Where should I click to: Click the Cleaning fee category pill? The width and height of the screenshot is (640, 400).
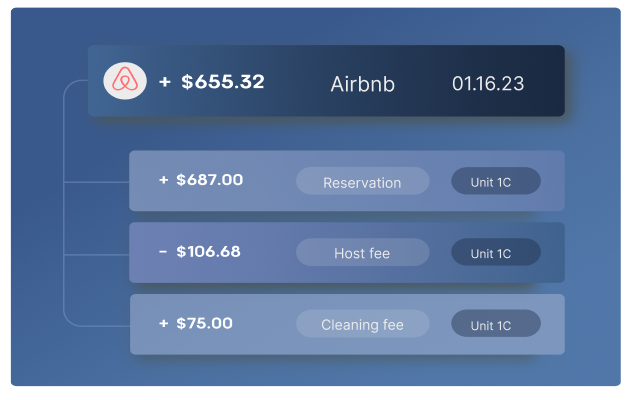point(362,324)
